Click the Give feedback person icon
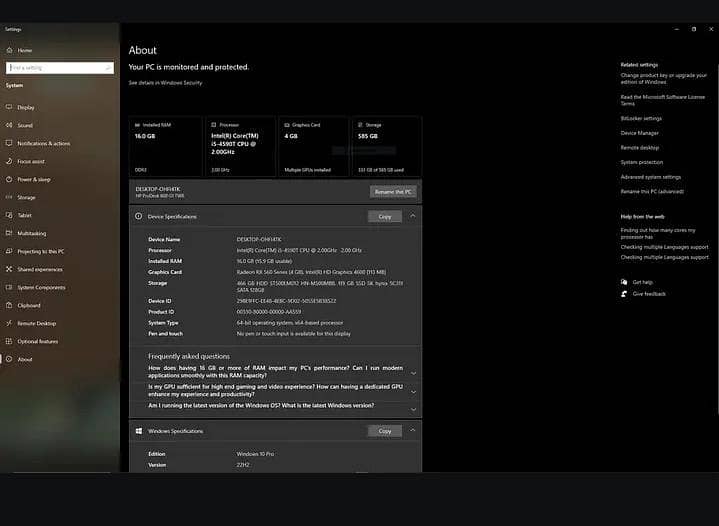Screen dimensions: 719x526 click(624, 293)
